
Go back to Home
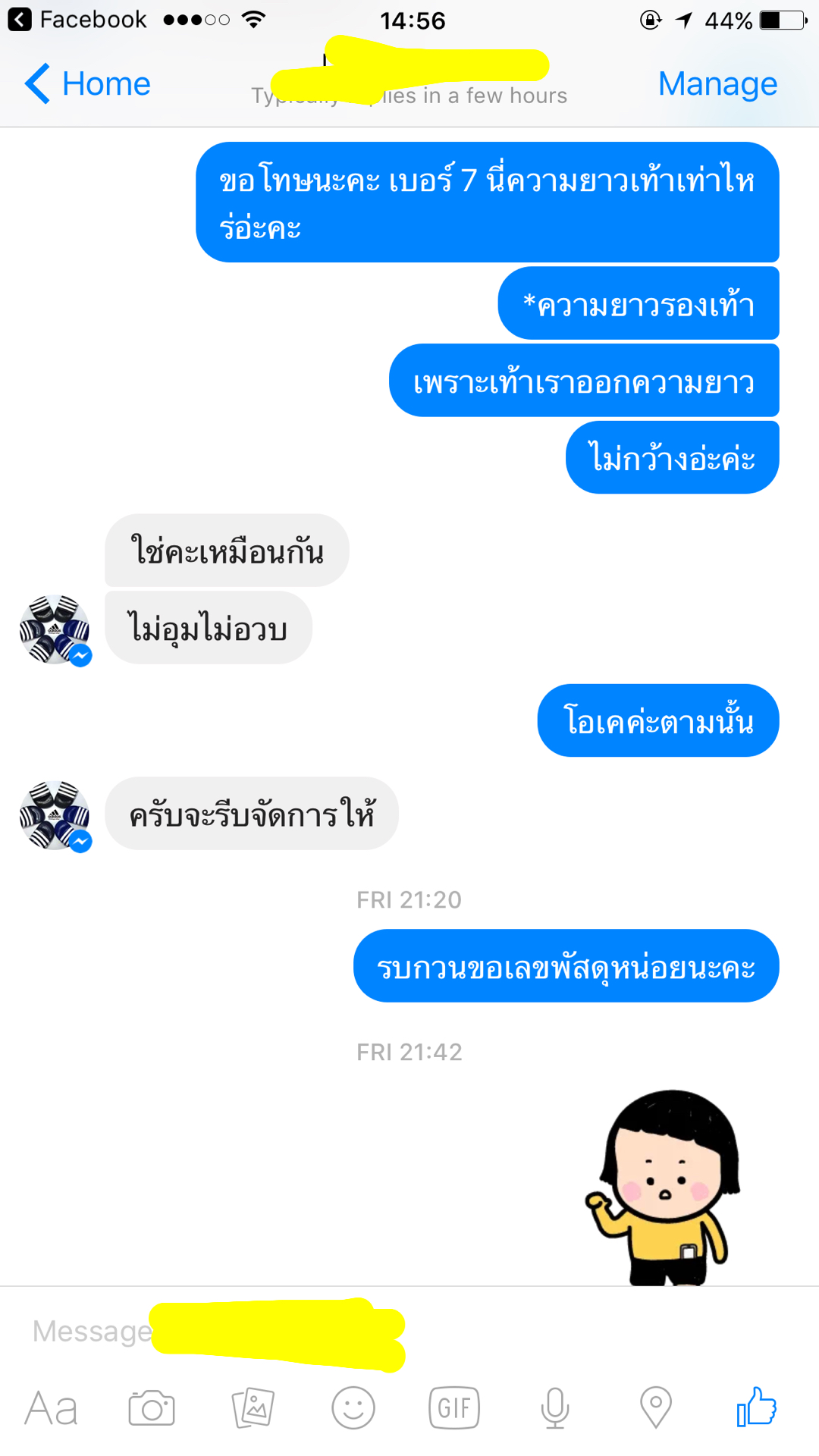click(x=87, y=83)
